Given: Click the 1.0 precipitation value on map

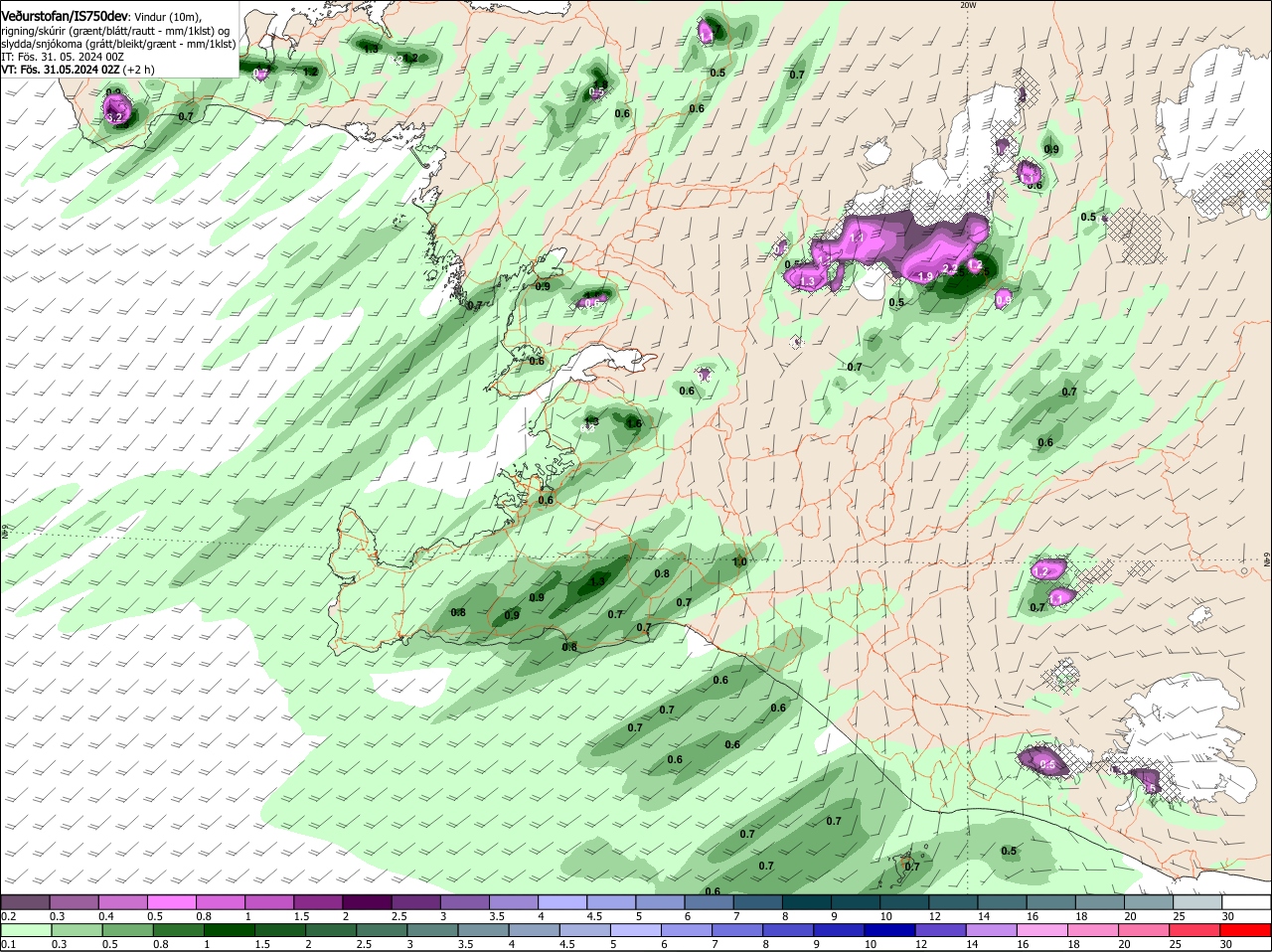Looking at the screenshot, I should [x=739, y=562].
